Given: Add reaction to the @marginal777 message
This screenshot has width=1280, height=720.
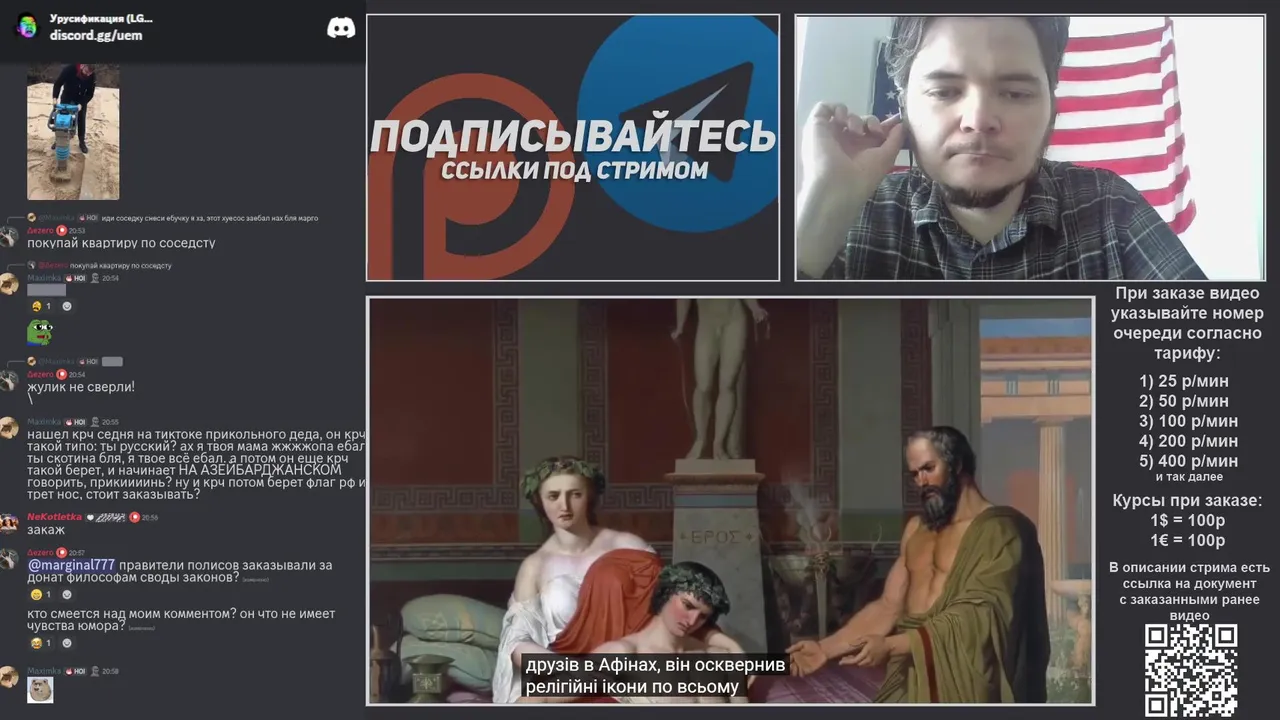Looking at the screenshot, I should 67,594.
